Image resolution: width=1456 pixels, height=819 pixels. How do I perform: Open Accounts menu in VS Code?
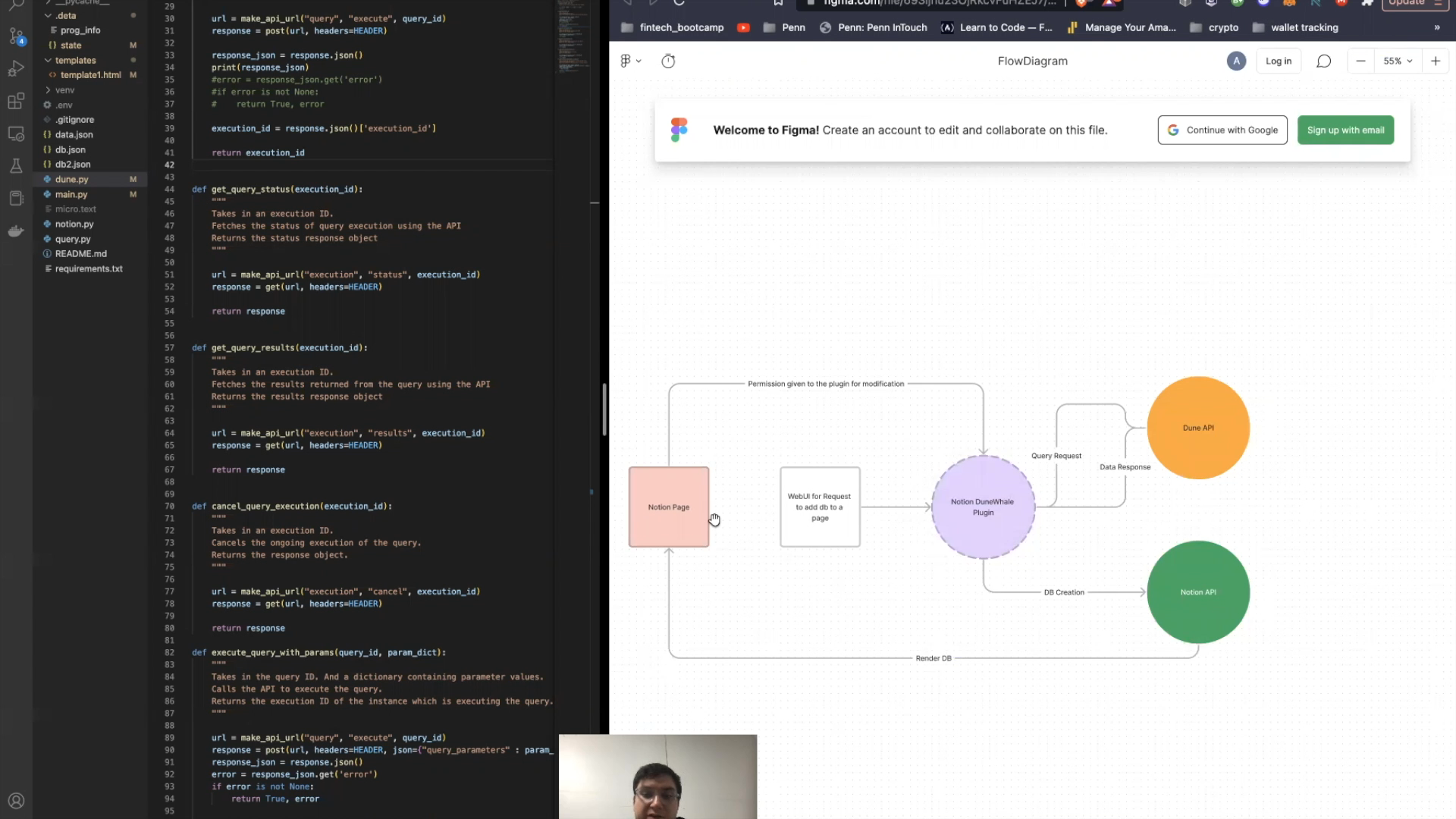point(16,801)
